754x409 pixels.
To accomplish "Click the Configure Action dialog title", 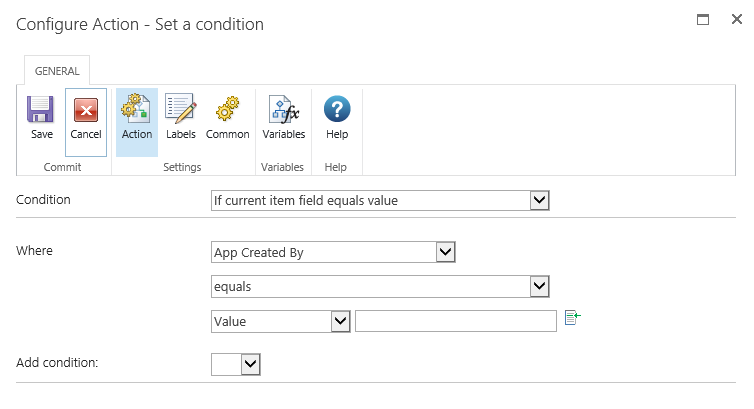I will click(140, 24).
